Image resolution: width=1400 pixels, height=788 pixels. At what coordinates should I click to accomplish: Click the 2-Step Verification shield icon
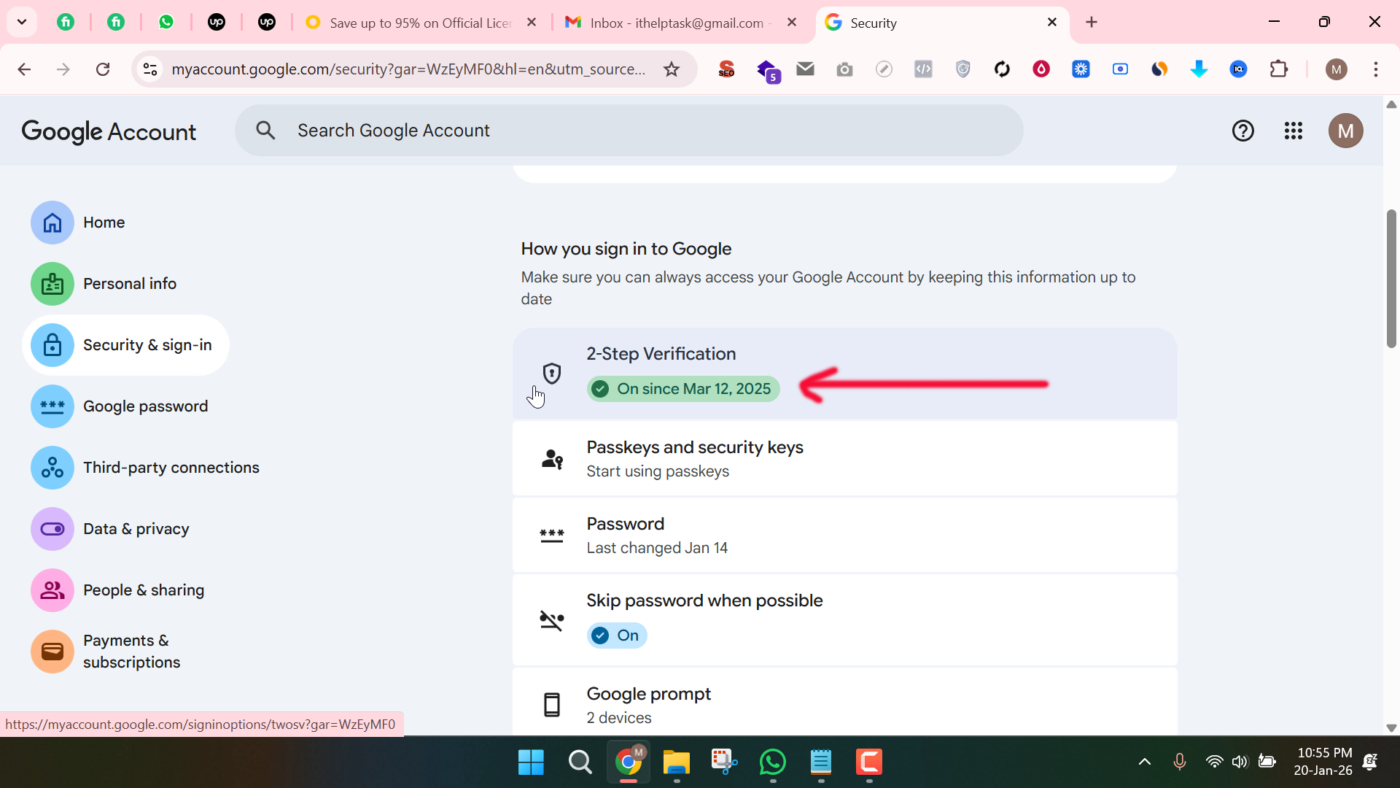tap(551, 373)
